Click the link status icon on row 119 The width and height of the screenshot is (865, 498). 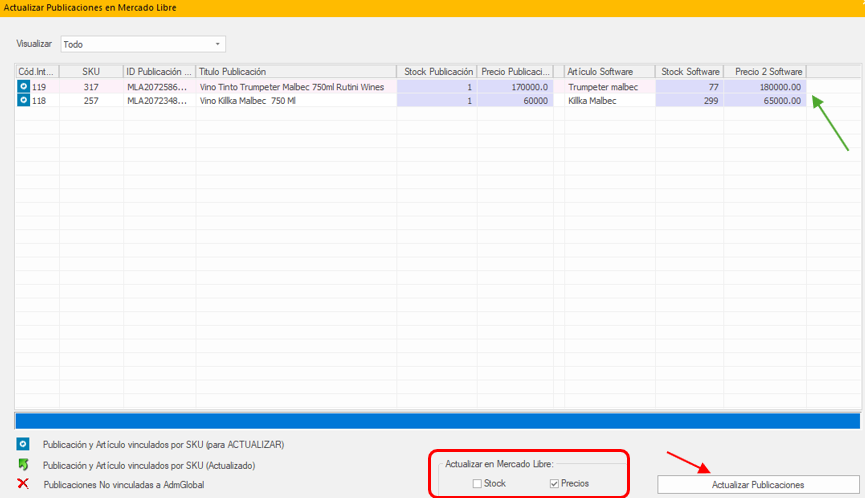click(23, 87)
